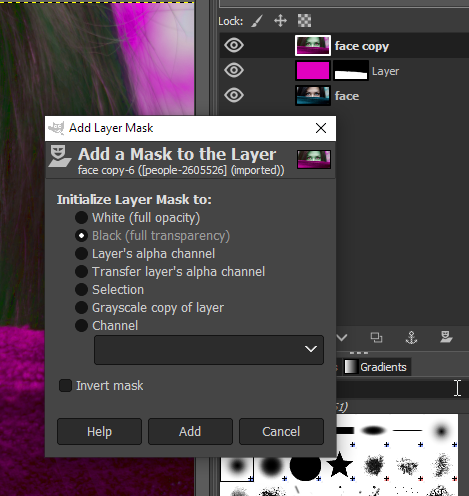Close the Add Layer Mask dialog
Viewport: 469px width, 496px height.
(x=321, y=128)
